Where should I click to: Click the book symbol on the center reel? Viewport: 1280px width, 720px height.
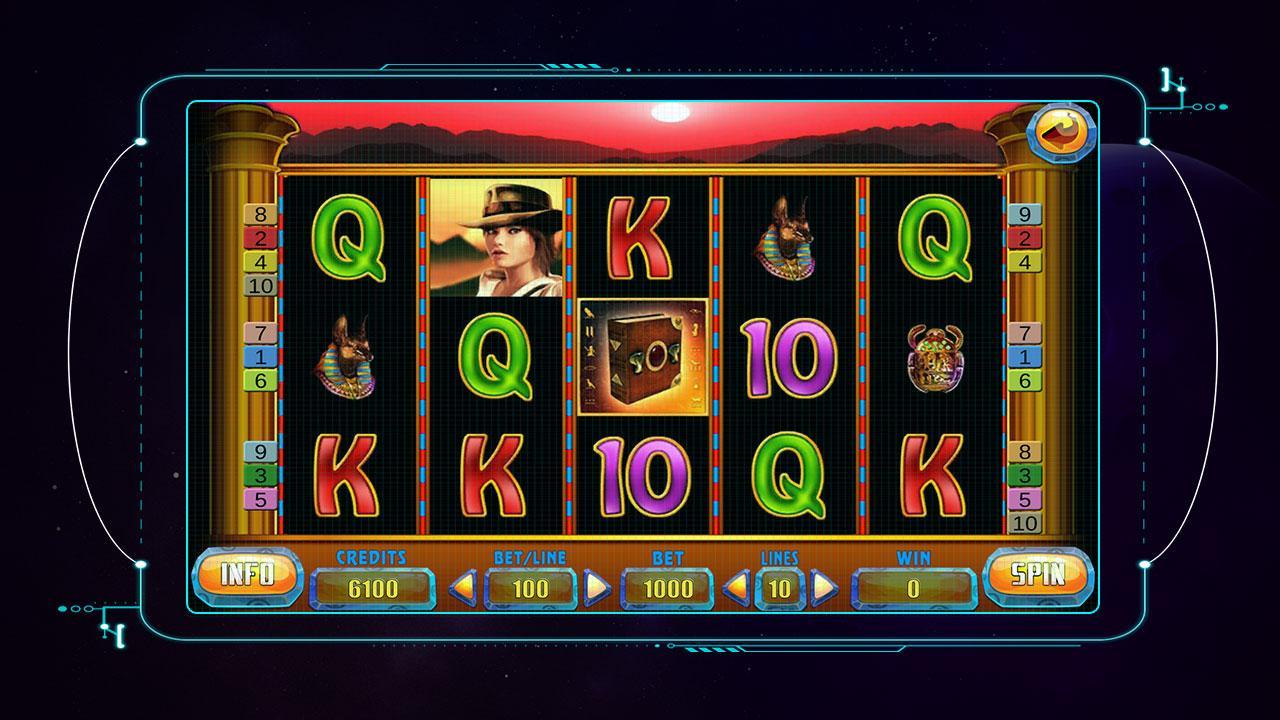[643, 357]
